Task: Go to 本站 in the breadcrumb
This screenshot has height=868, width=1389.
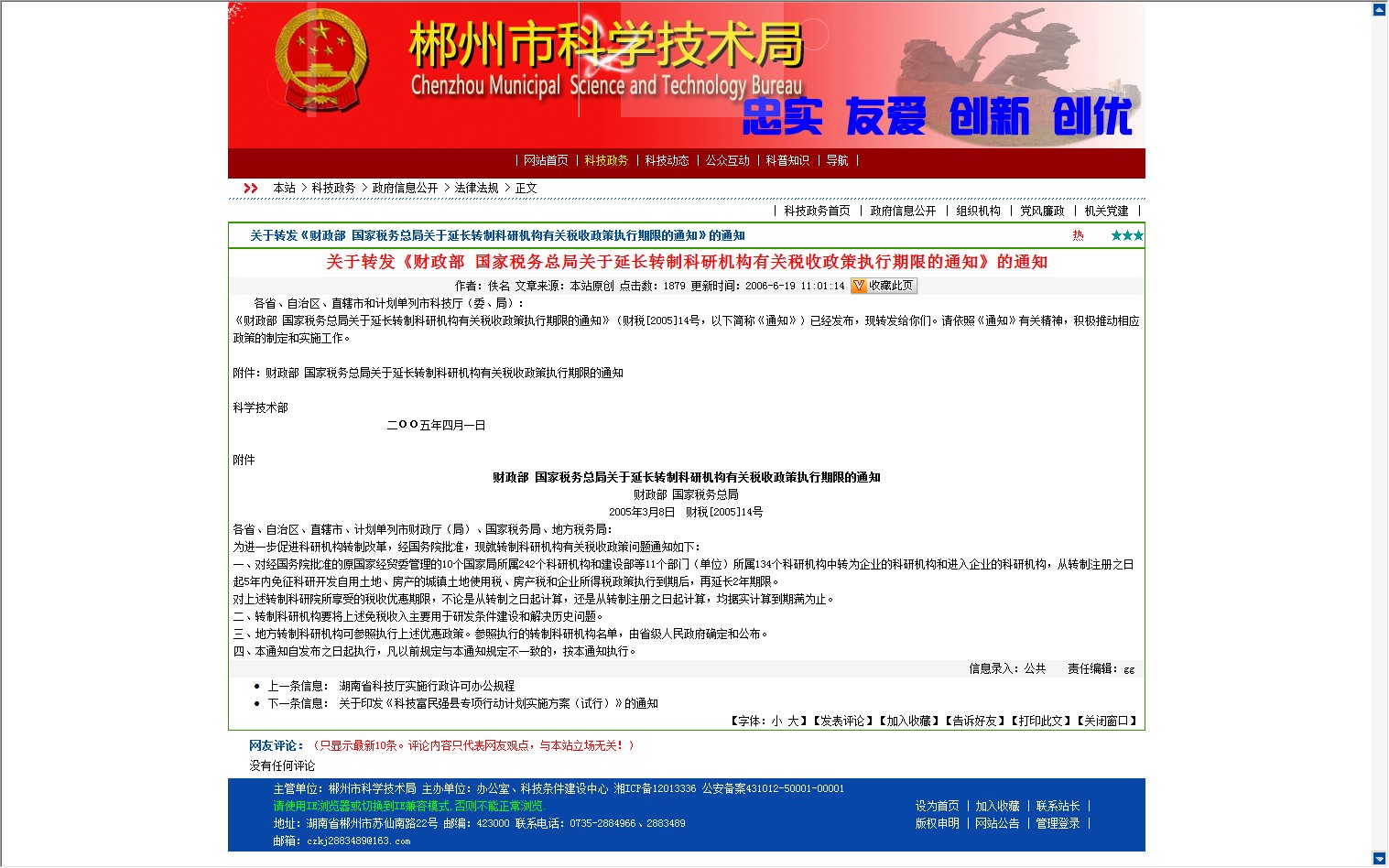Action: click(284, 188)
